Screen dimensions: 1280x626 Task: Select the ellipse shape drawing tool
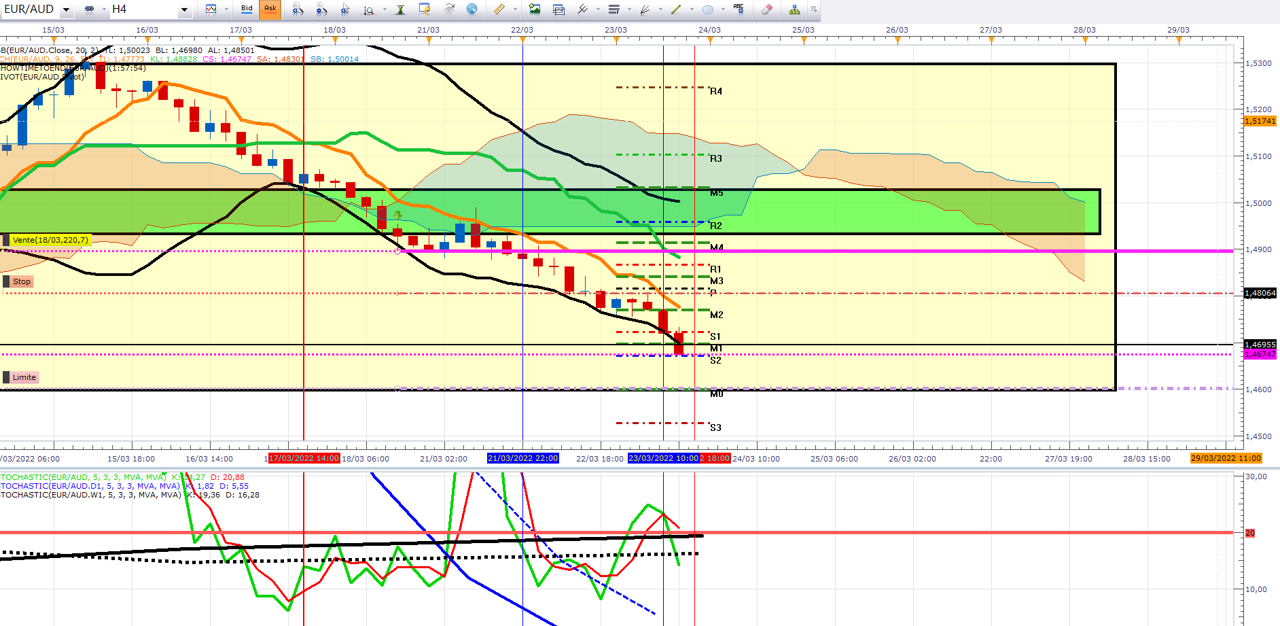(x=707, y=9)
